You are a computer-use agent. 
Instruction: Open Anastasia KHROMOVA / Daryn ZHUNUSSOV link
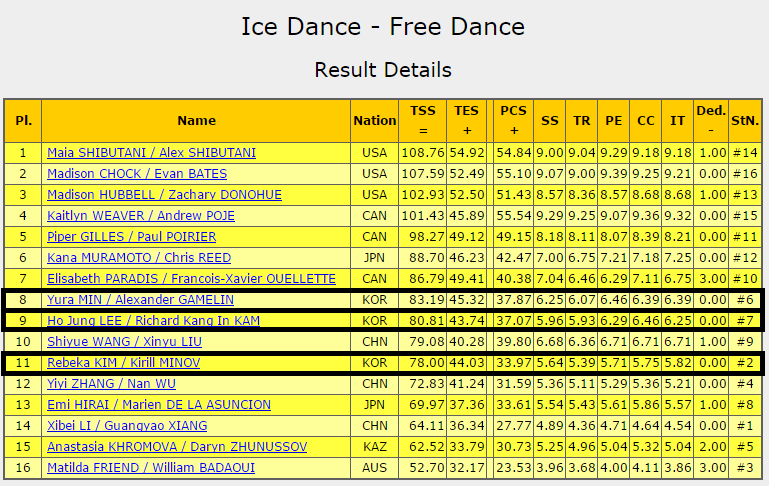click(x=177, y=447)
